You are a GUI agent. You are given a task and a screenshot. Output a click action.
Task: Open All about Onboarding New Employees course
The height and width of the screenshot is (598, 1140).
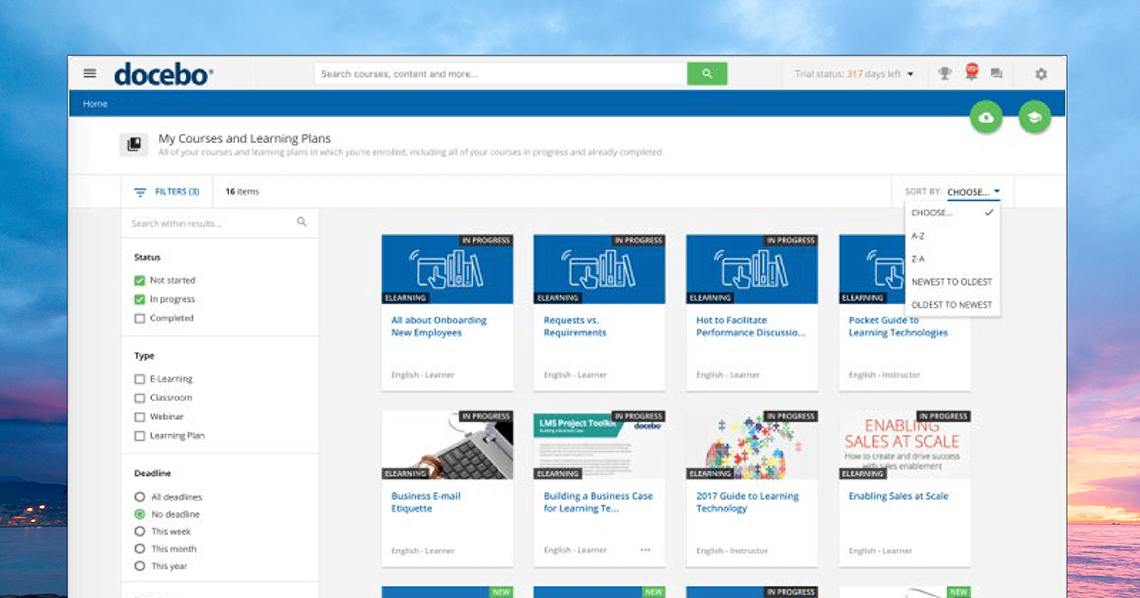[x=439, y=326]
